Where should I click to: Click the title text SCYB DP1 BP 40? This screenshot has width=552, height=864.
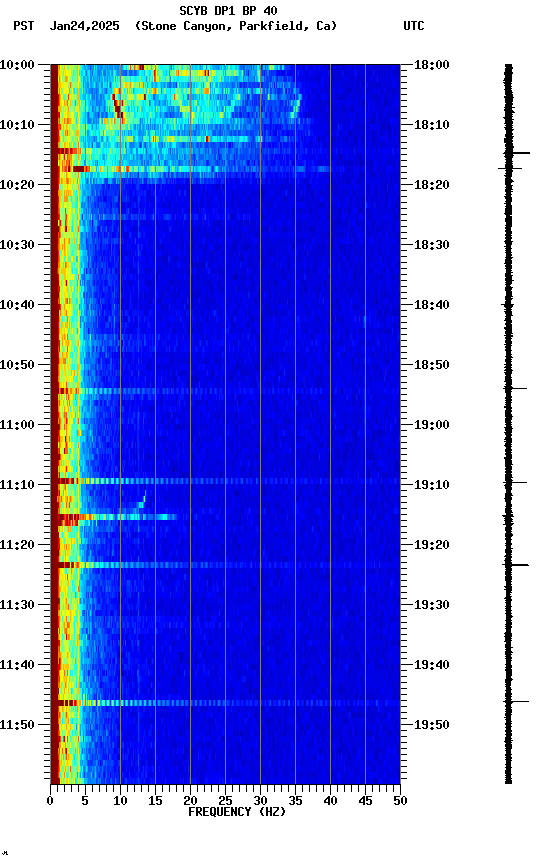(228, 11)
